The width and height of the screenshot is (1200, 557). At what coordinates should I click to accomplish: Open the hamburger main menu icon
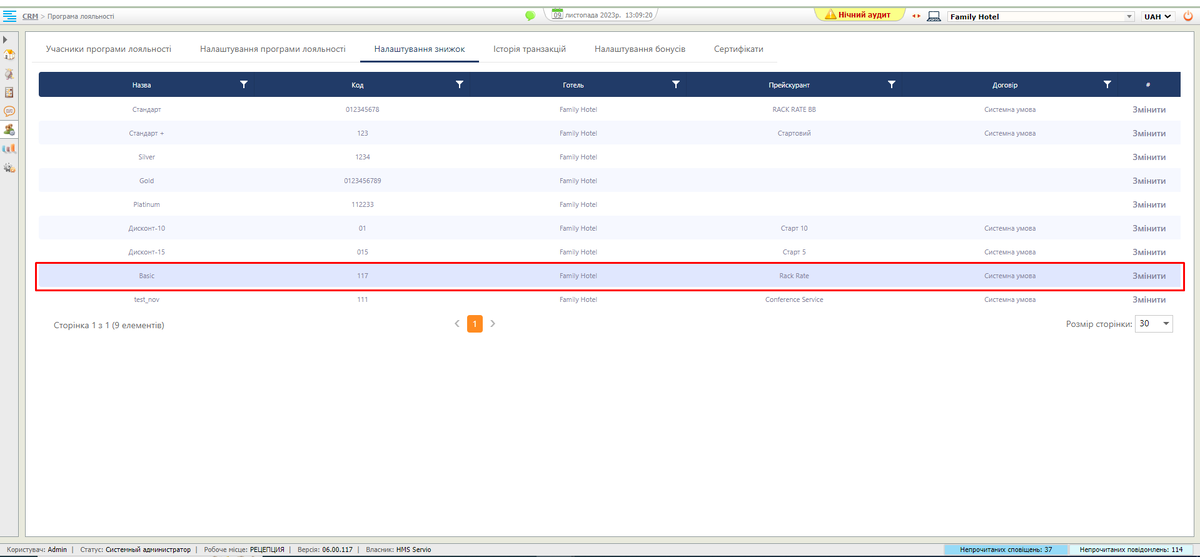coord(10,16)
